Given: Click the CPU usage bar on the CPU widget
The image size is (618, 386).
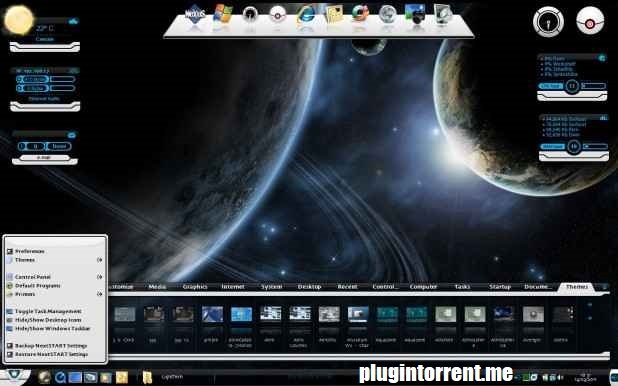Looking at the screenshot, I should coord(594,86).
